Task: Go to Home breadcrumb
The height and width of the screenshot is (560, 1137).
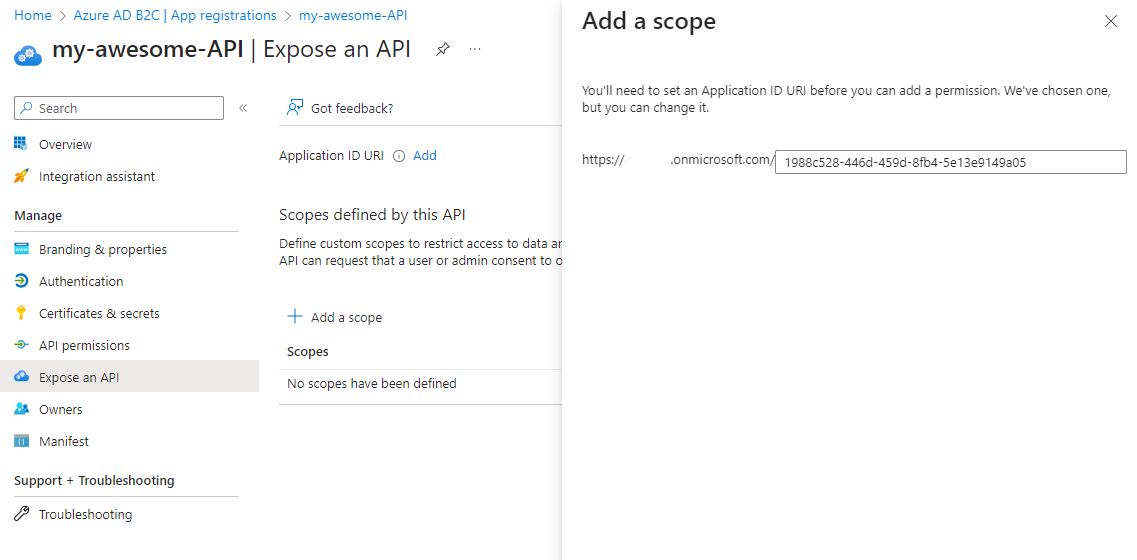Action: point(33,15)
